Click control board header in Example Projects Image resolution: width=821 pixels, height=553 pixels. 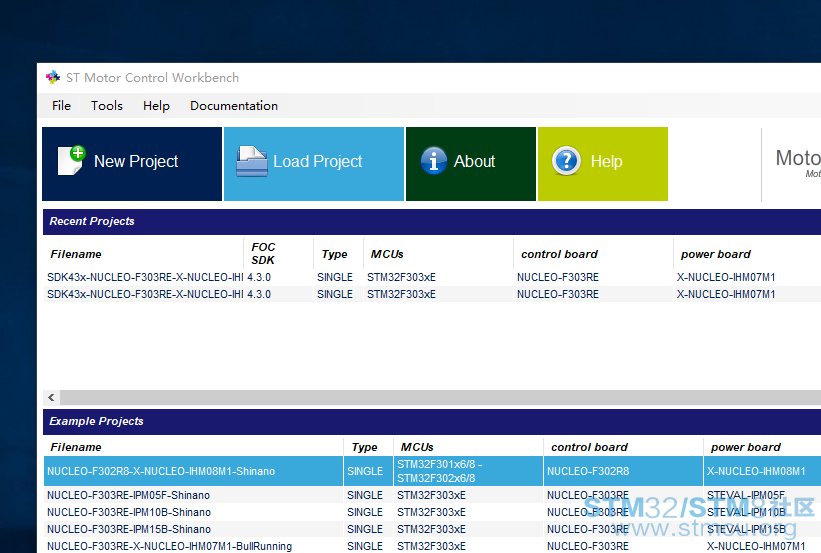pyautogui.click(x=589, y=447)
